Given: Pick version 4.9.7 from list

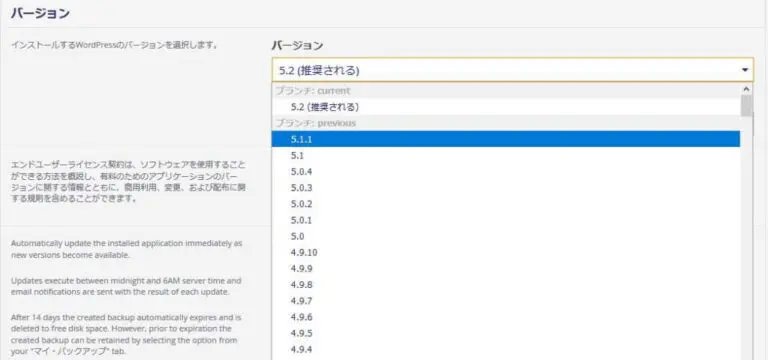Looking at the screenshot, I should point(506,301).
